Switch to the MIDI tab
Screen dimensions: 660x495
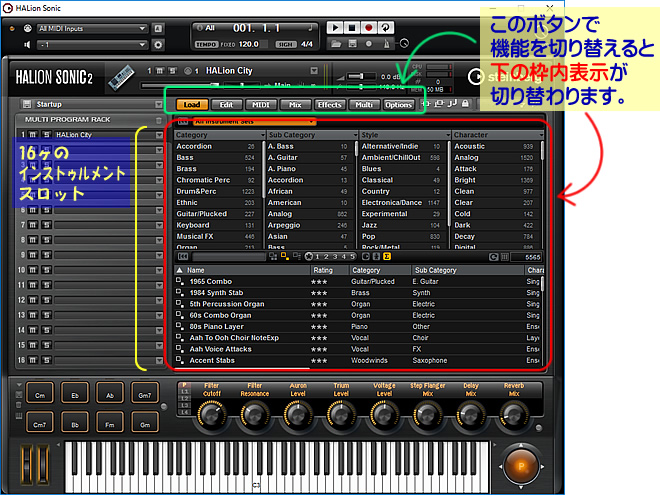click(x=261, y=104)
